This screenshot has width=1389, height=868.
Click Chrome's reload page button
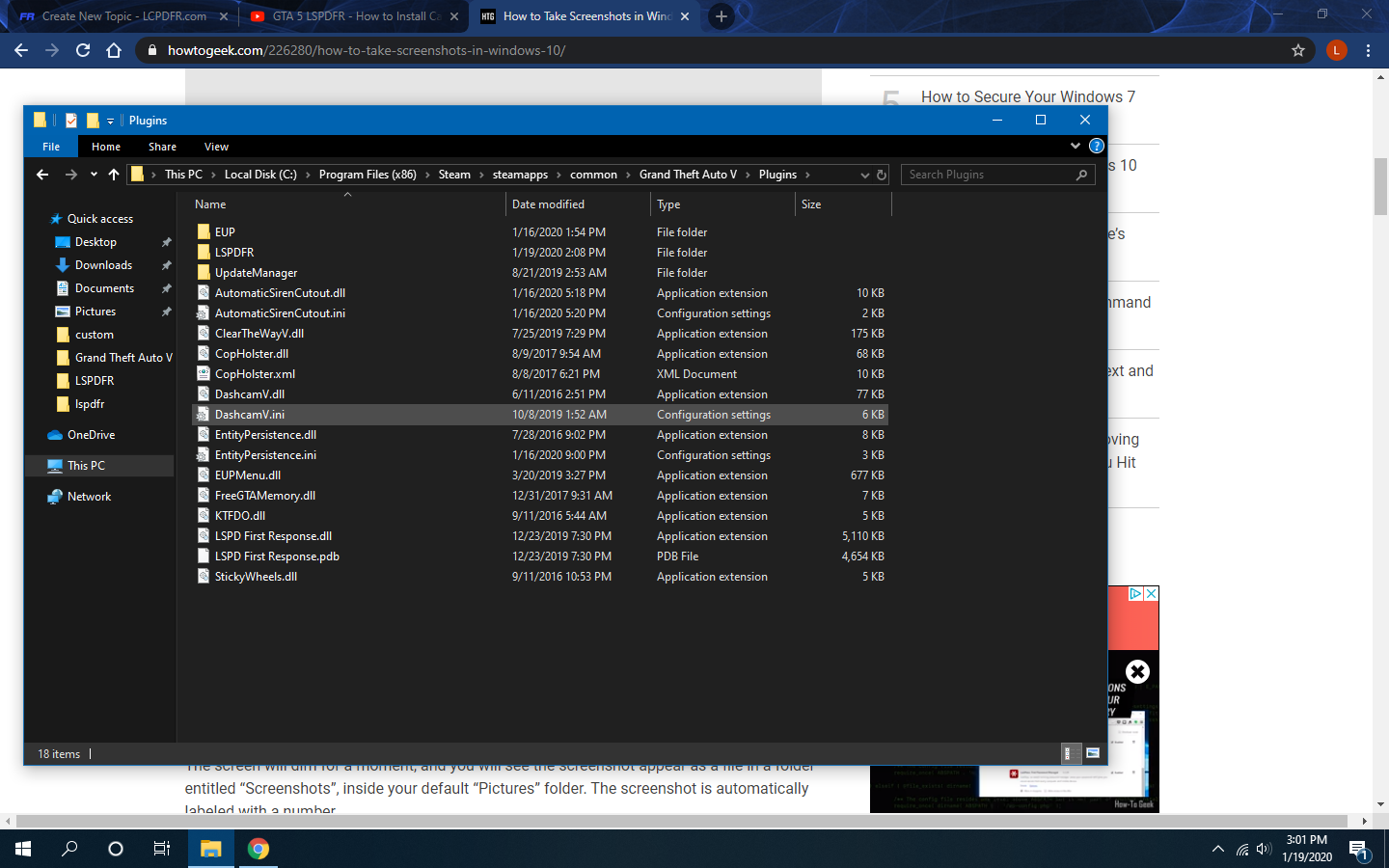pos(83,50)
